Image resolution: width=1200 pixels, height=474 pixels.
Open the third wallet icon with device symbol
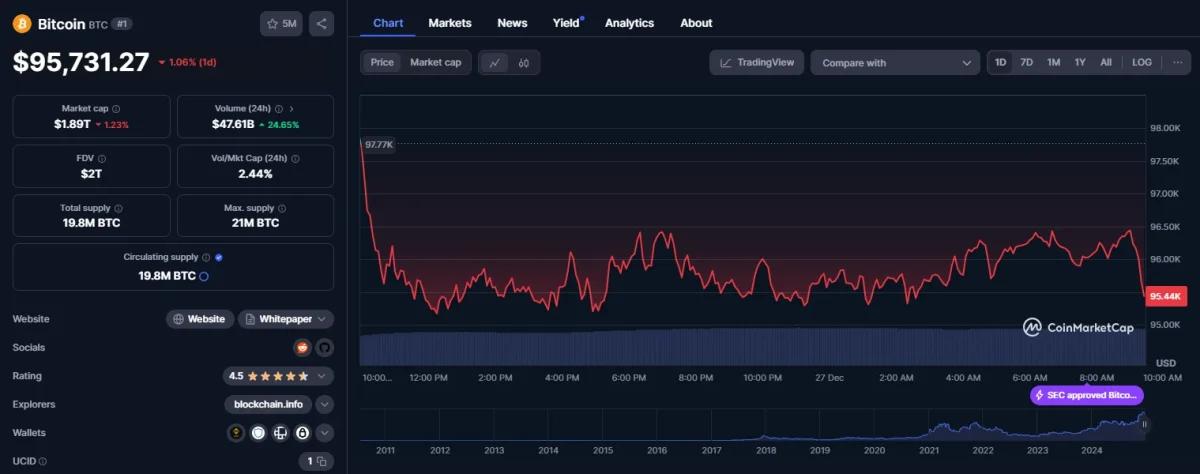click(280, 433)
